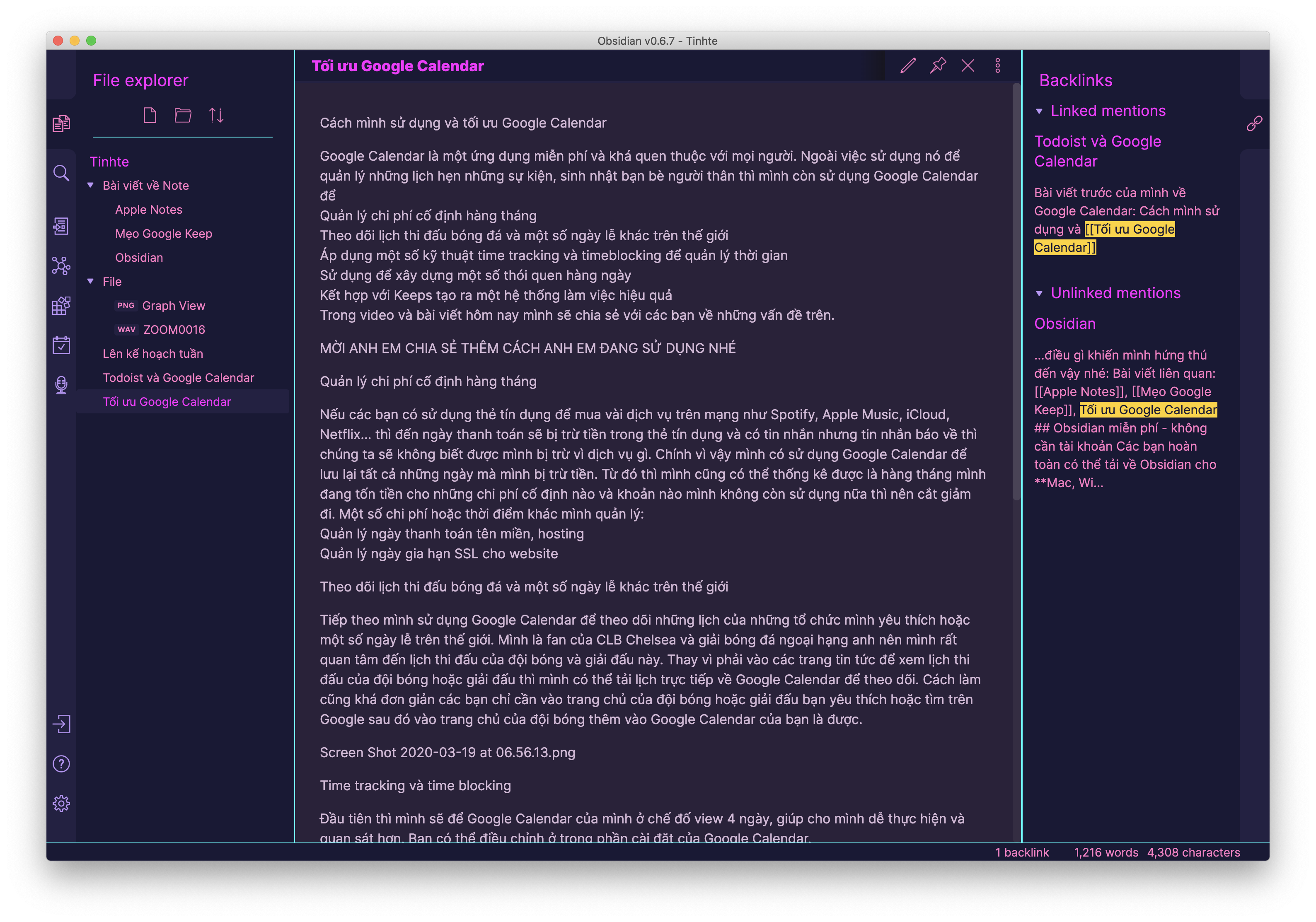Open the daily notes calendar icon
This screenshot has width=1316, height=922.
[x=61, y=345]
